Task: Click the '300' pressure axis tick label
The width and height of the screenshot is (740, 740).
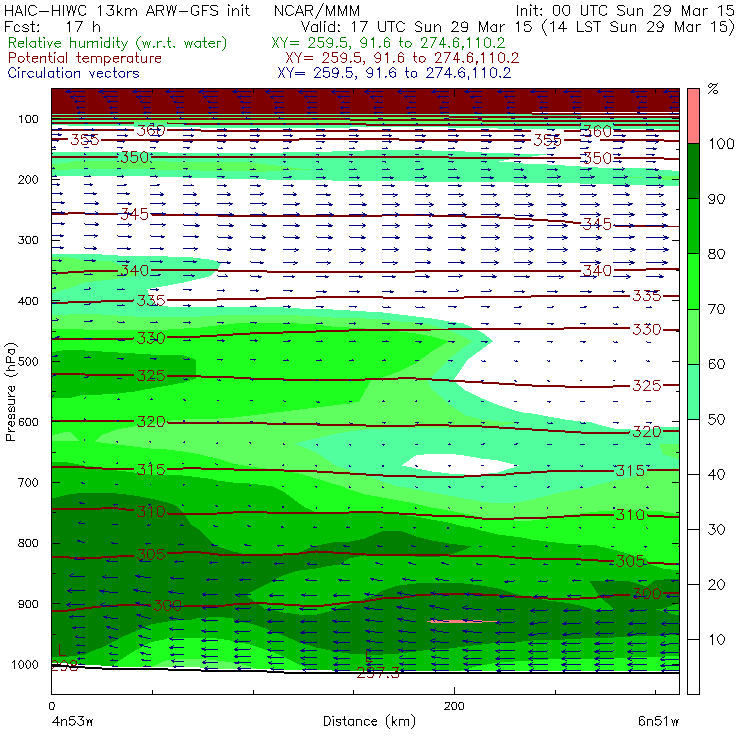Action: click(28, 240)
